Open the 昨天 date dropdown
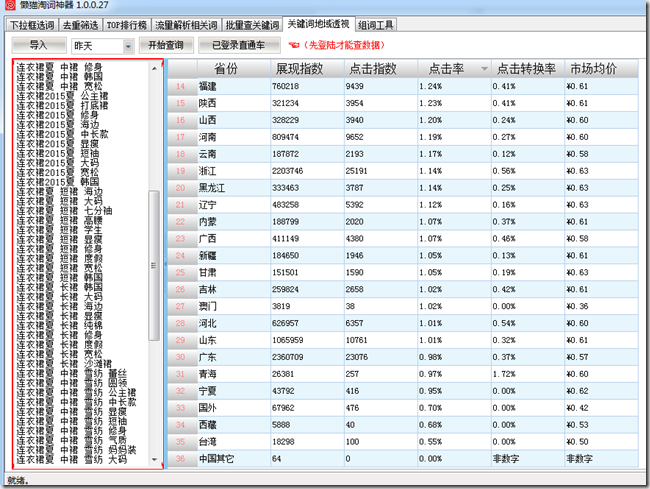The height and width of the screenshot is (489, 650). point(128,46)
